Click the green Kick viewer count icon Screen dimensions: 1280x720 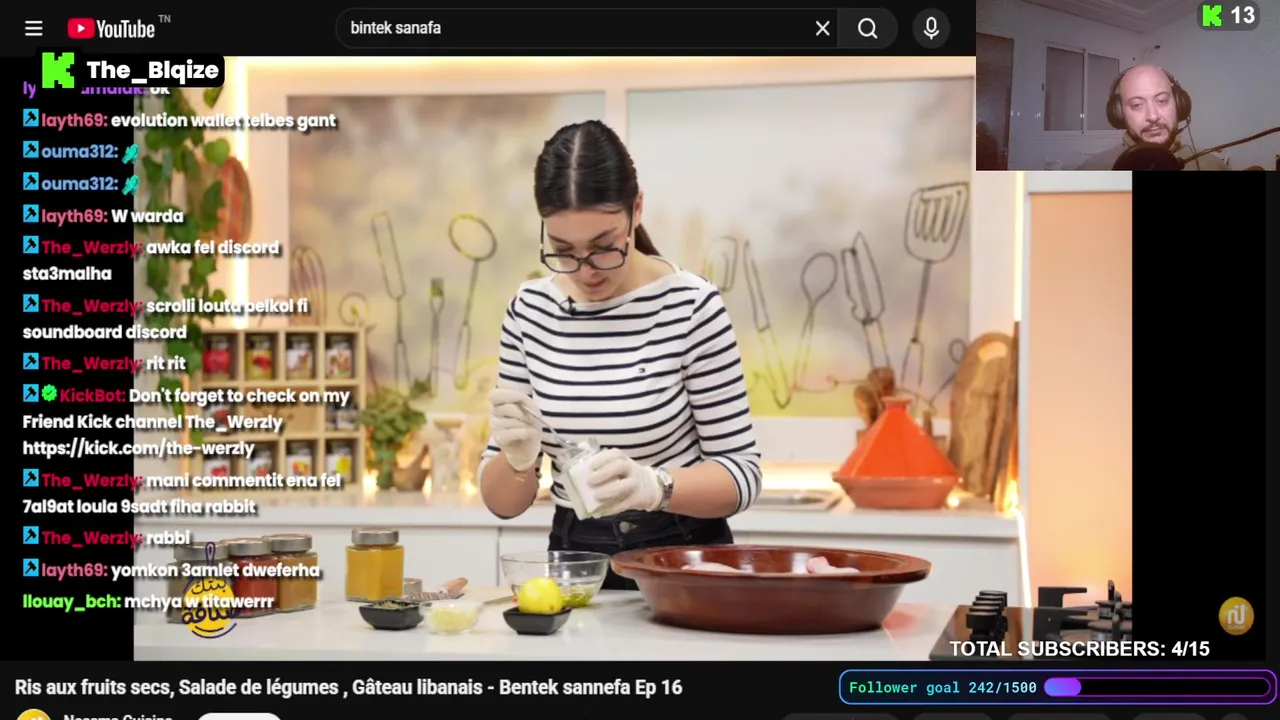tap(1211, 15)
